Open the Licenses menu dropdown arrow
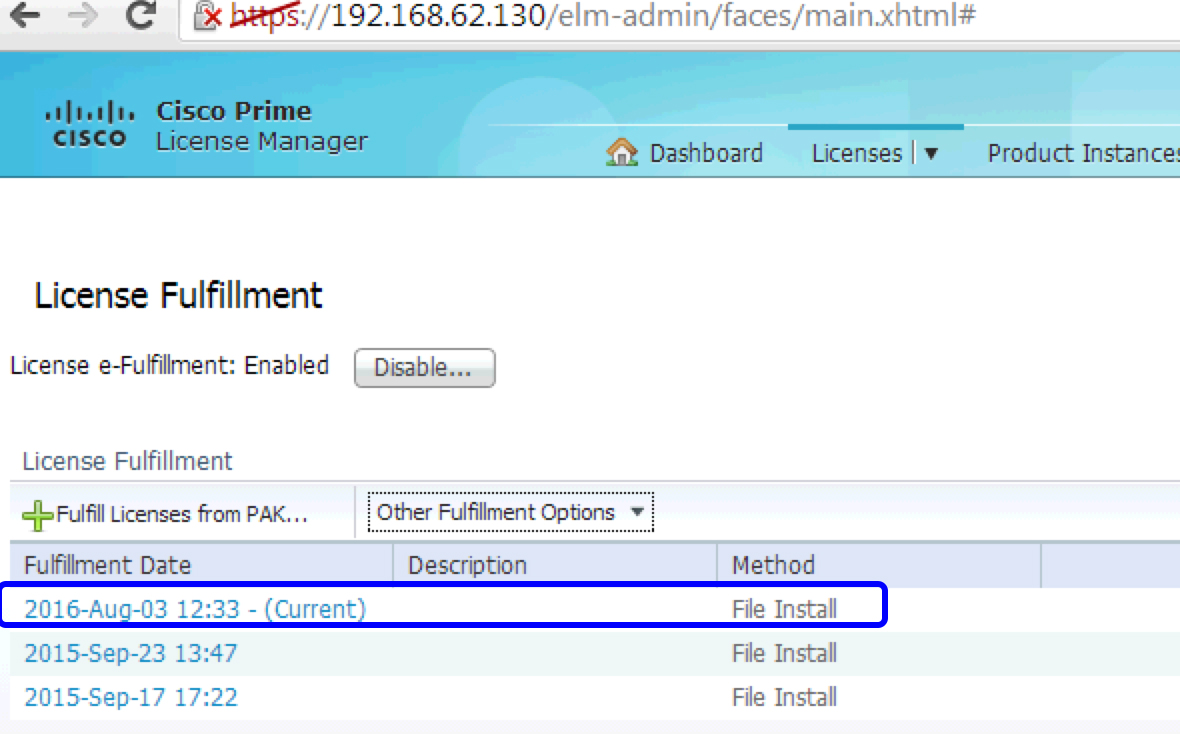Viewport: 1180px width, 734px height. 931,154
